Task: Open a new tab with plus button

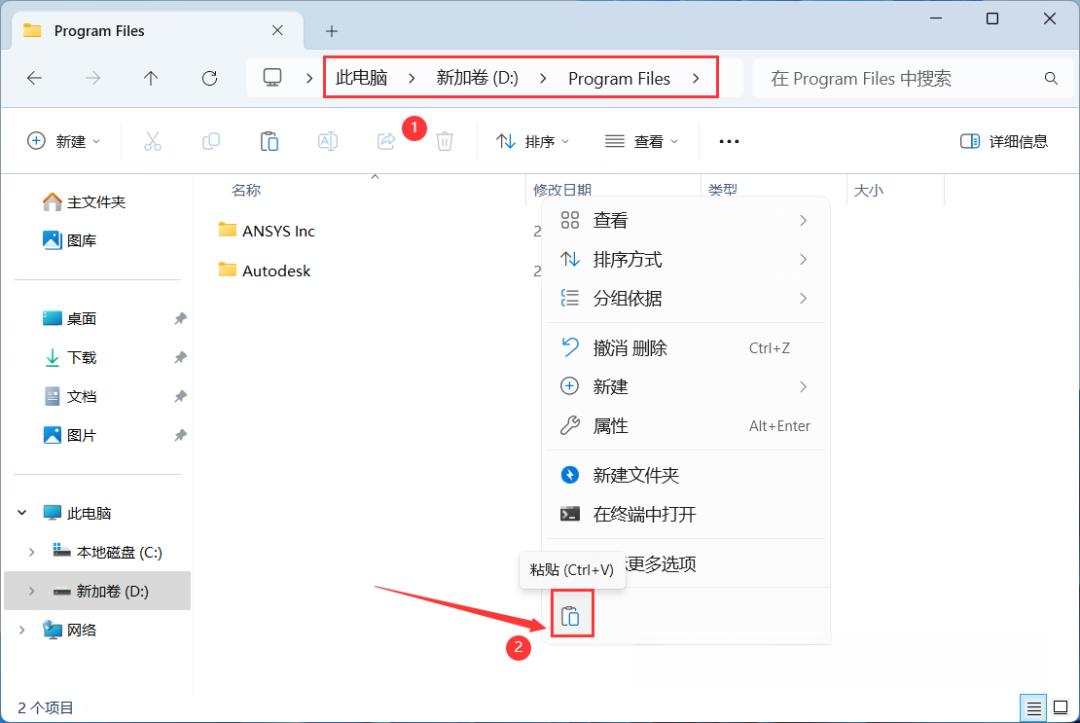Action: click(x=331, y=31)
